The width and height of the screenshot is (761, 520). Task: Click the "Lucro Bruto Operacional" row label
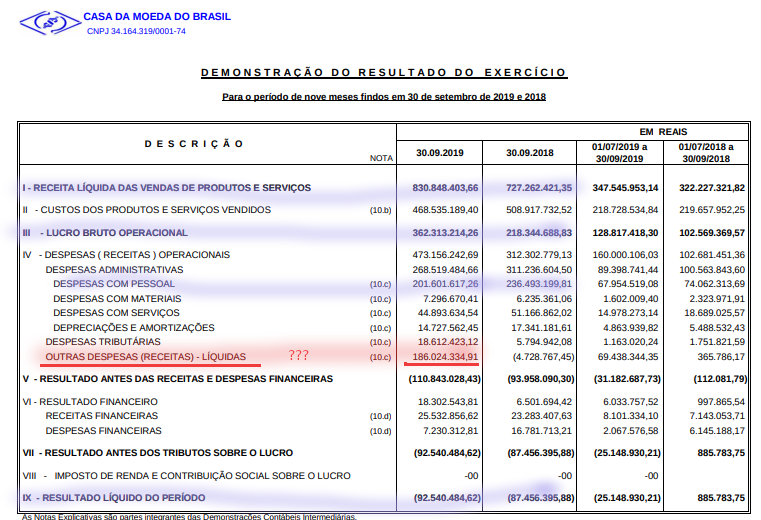click(113, 233)
